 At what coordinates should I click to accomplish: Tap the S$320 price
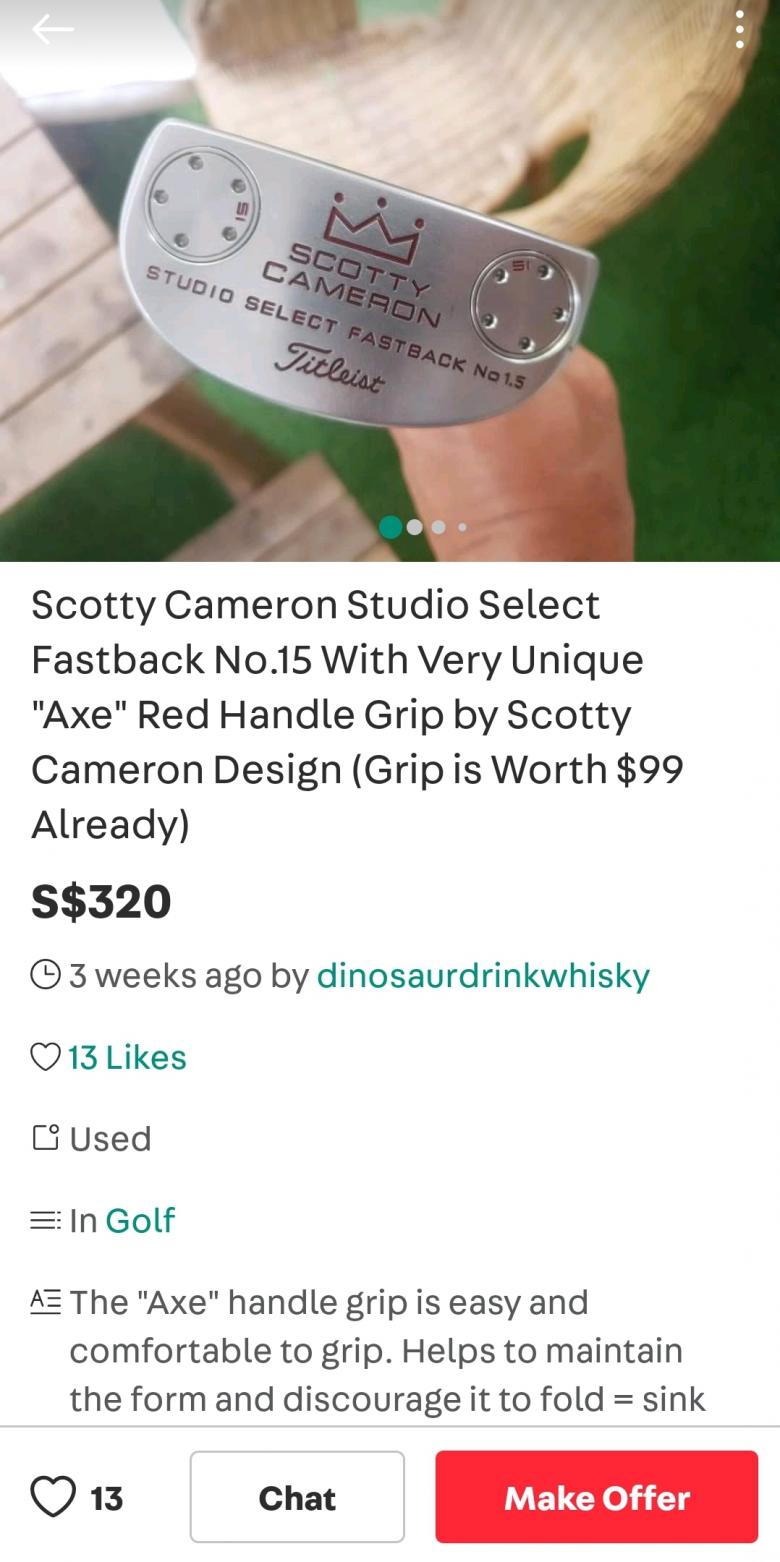point(101,901)
